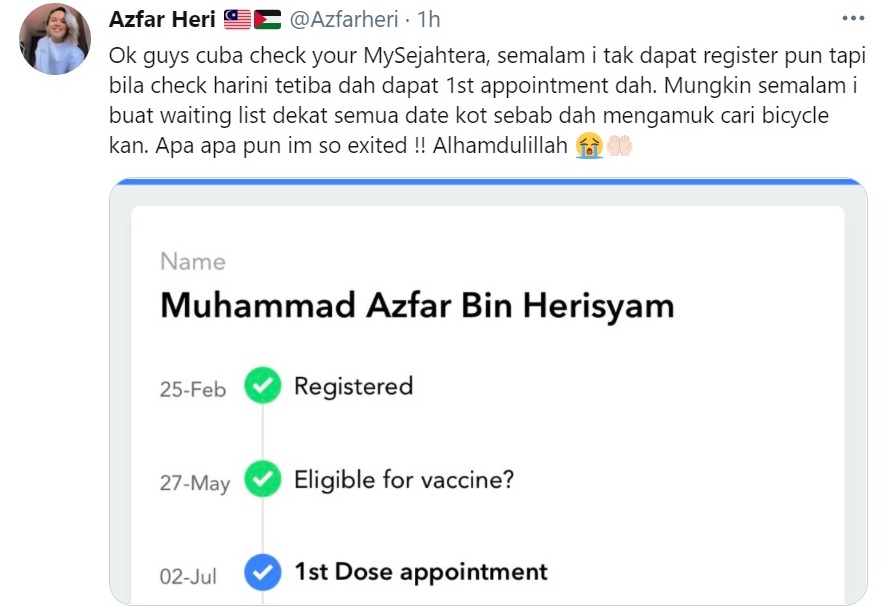This screenshot has width=886, height=607.
Task: Click the crying face emoji
Action: pyautogui.click(x=589, y=146)
